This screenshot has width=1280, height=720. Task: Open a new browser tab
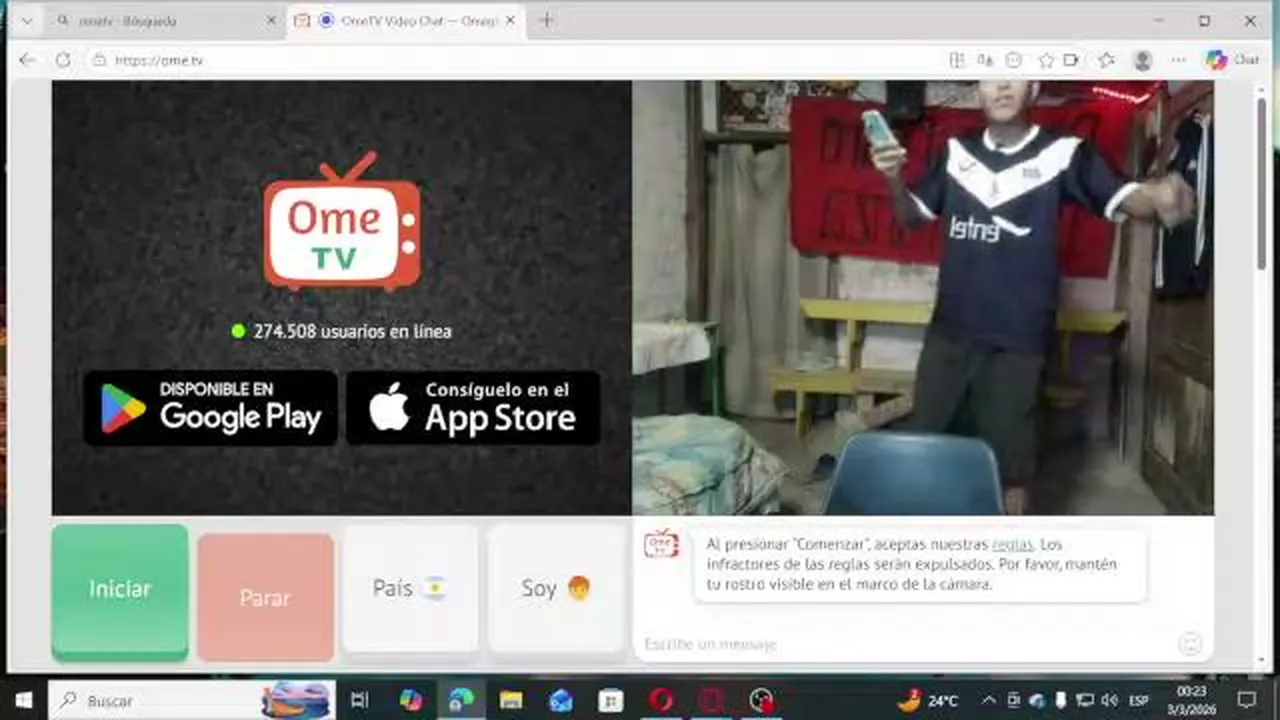546,20
